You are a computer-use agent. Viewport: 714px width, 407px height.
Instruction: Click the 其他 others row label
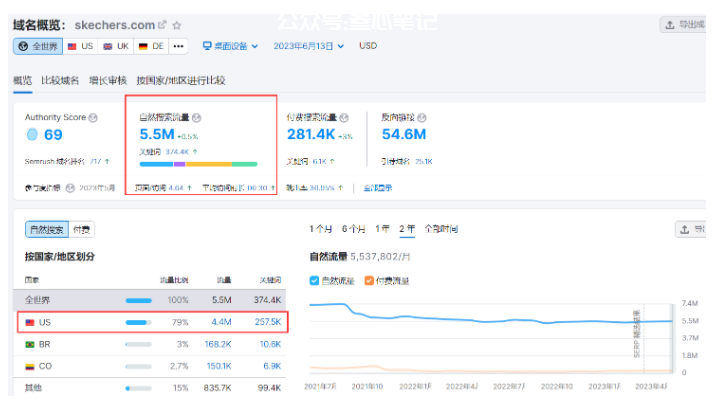(33, 388)
